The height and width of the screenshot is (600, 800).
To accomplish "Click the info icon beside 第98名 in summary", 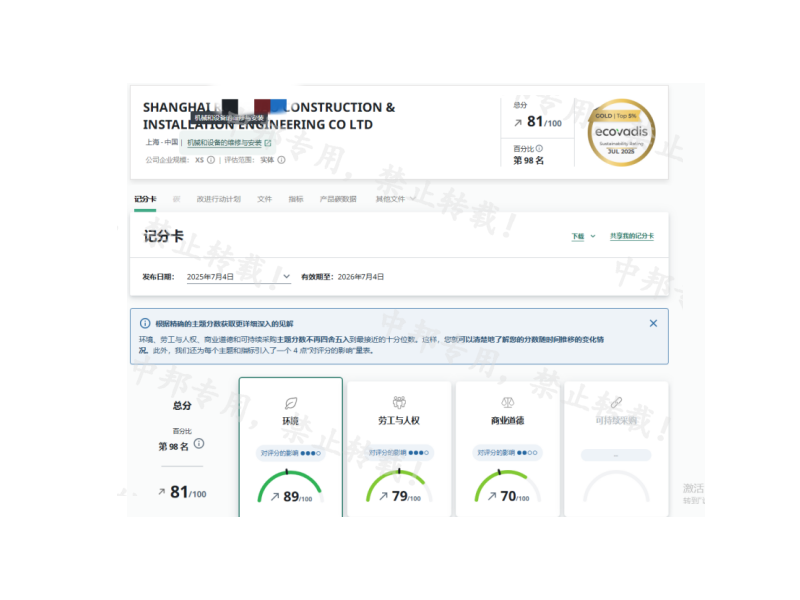I will (x=199, y=444).
